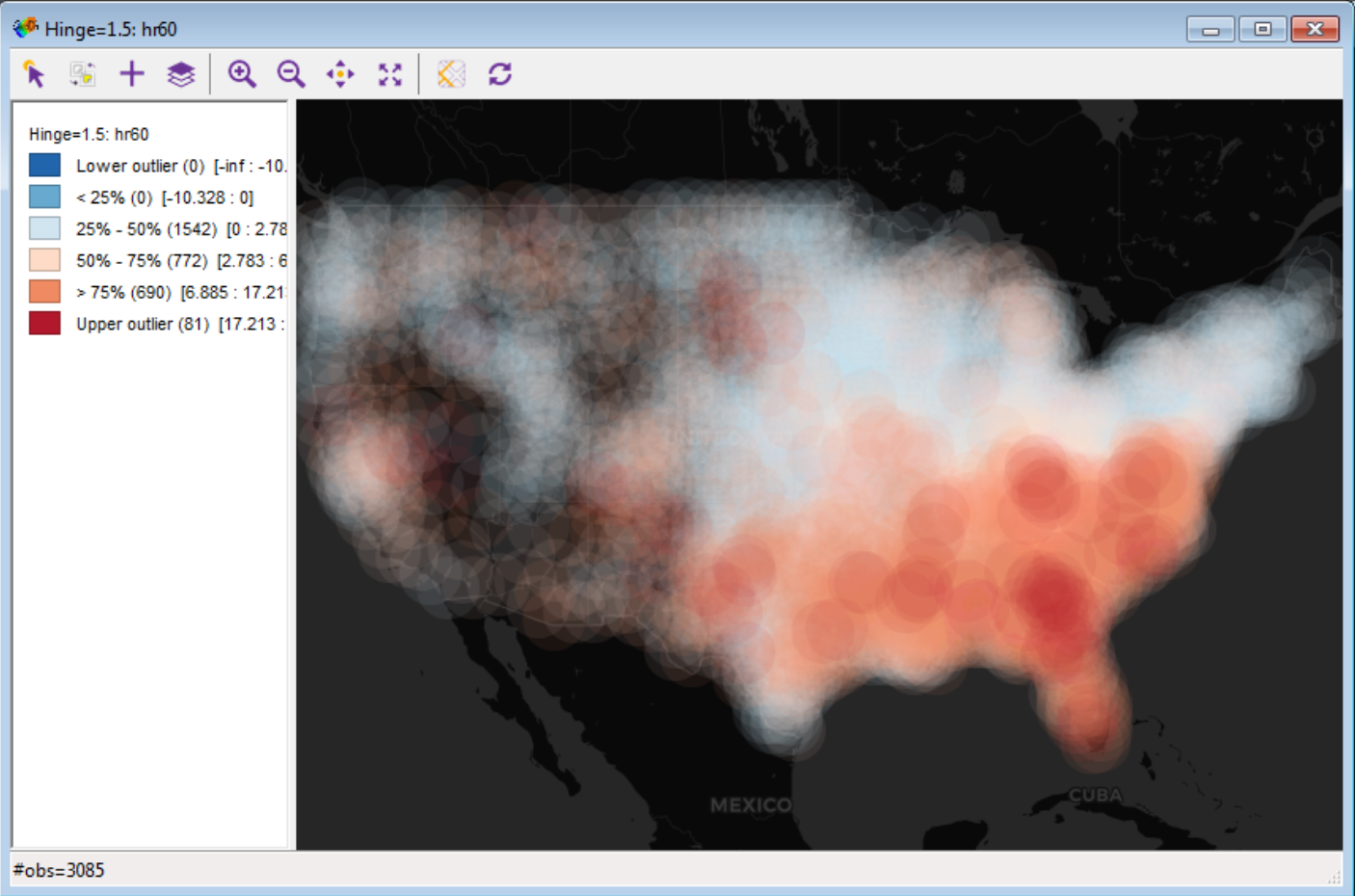This screenshot has height=896, width=1355.
Task: Click the fit-to-full-extent icon
Action: click(389, 73)
